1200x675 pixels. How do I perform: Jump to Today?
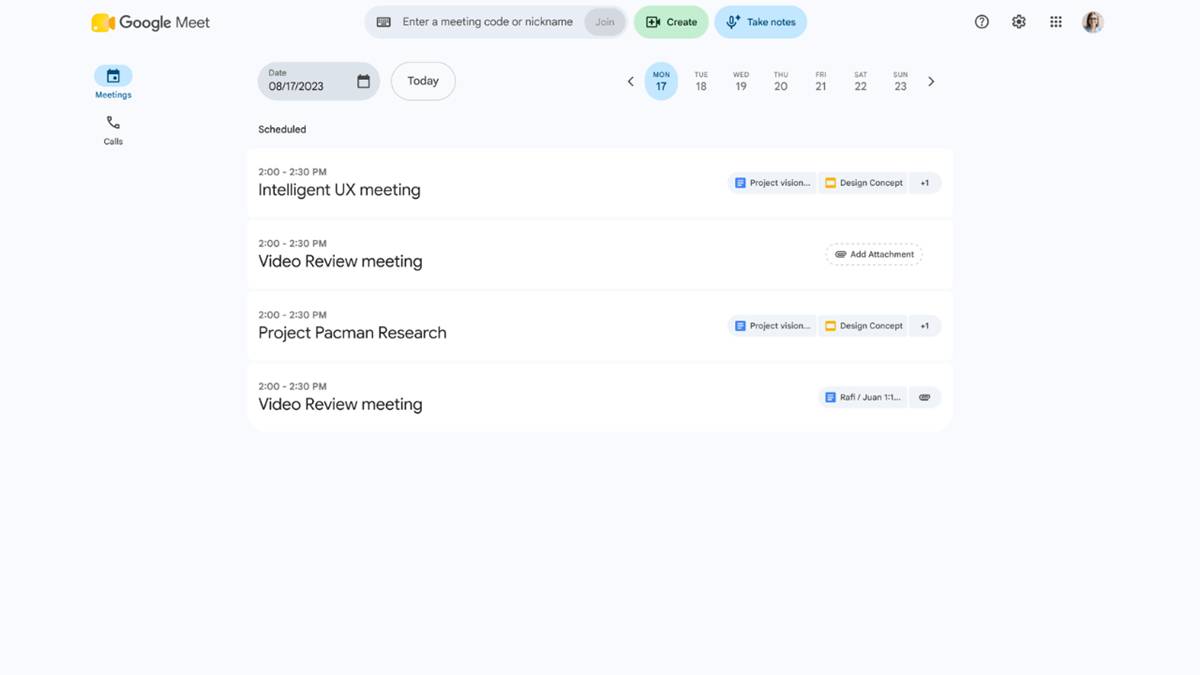[423, 81]
